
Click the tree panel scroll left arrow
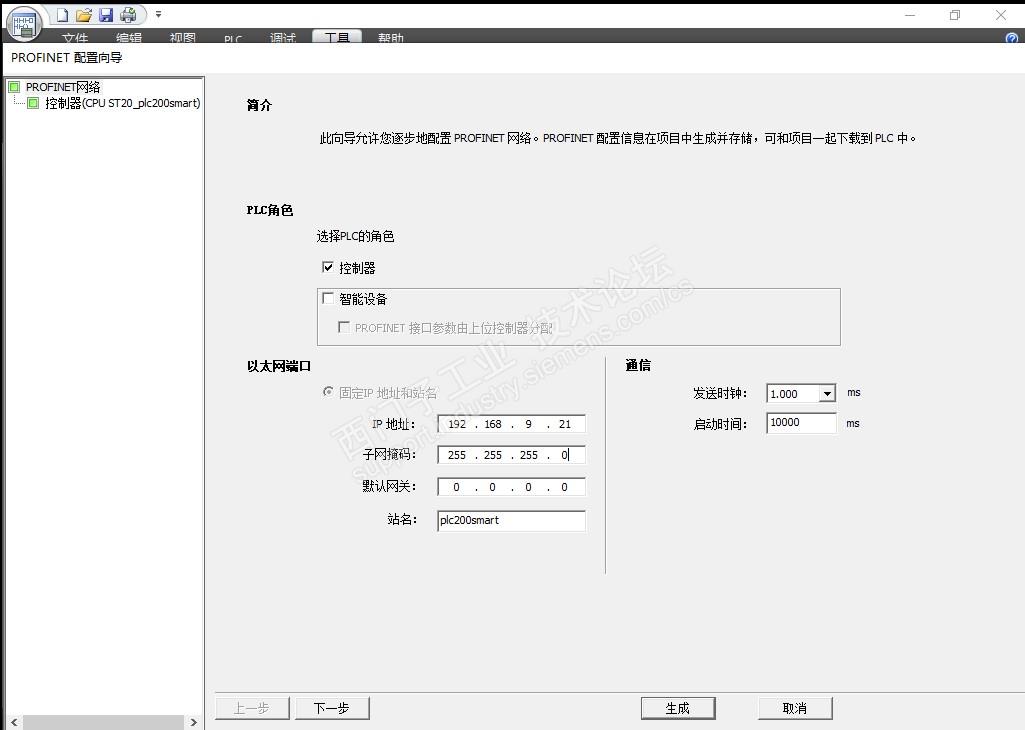[14, 722]
